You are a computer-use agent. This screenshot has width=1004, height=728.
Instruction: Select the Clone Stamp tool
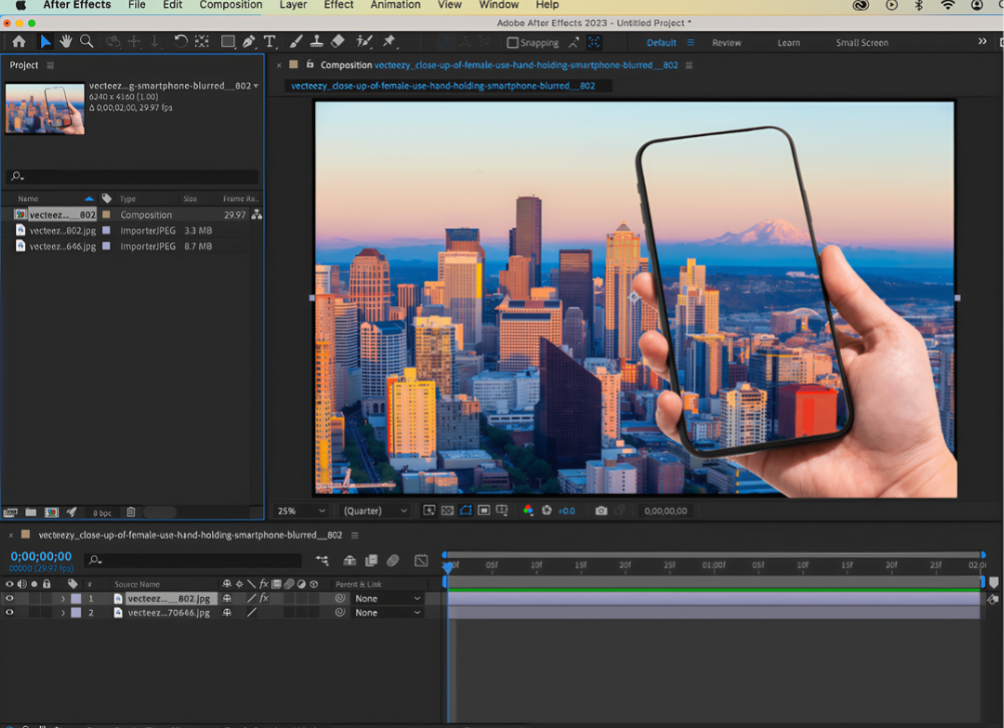(x=317, y=42)
